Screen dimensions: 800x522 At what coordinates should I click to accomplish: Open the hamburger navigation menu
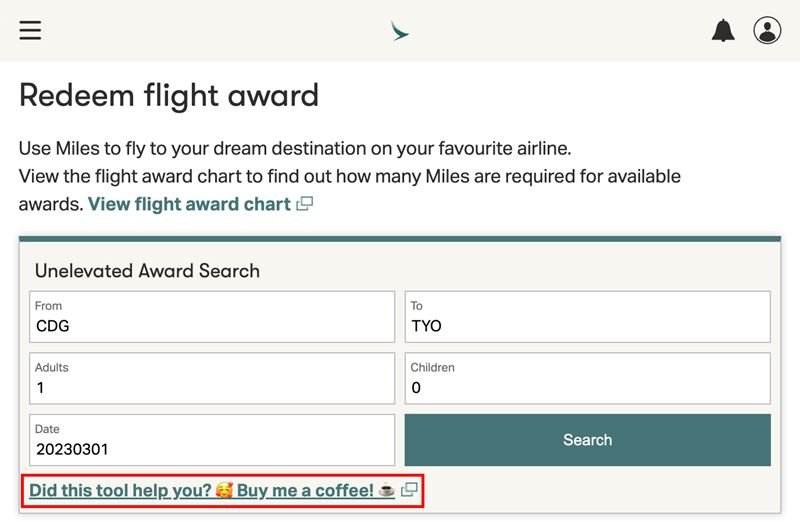[30, 30]
